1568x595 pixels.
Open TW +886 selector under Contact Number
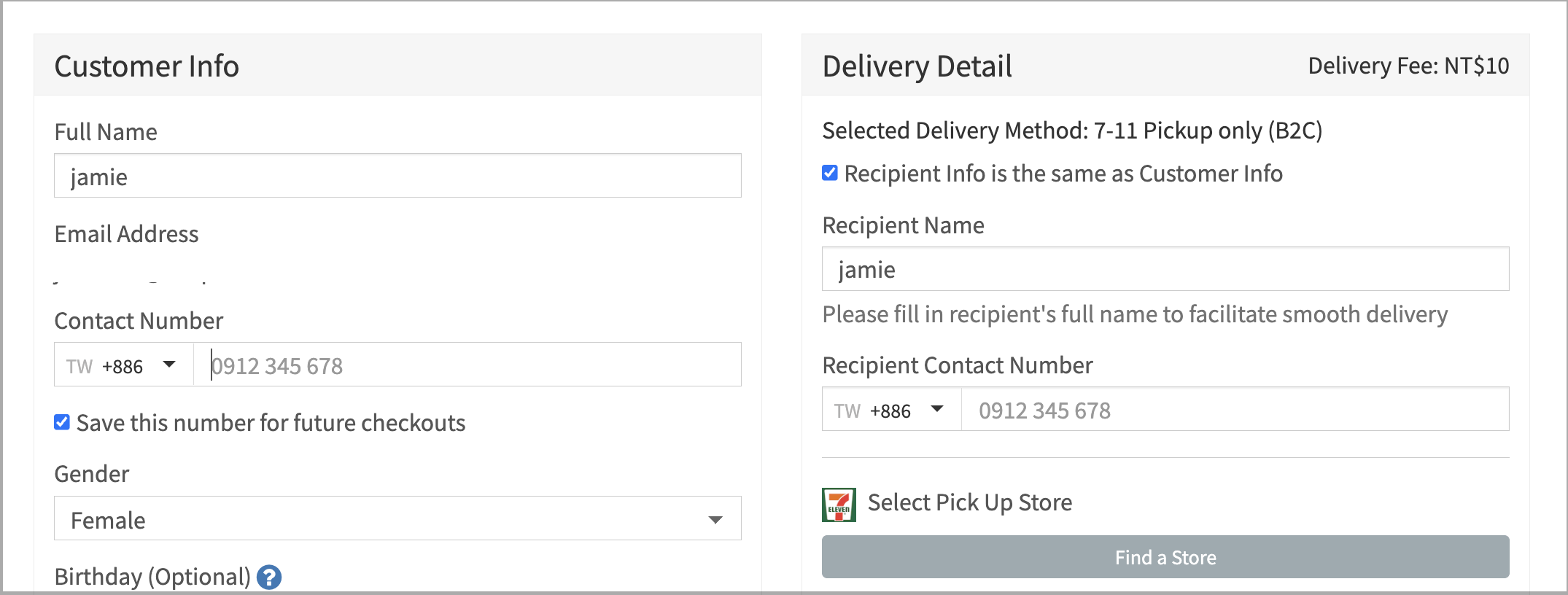(123, 365)
